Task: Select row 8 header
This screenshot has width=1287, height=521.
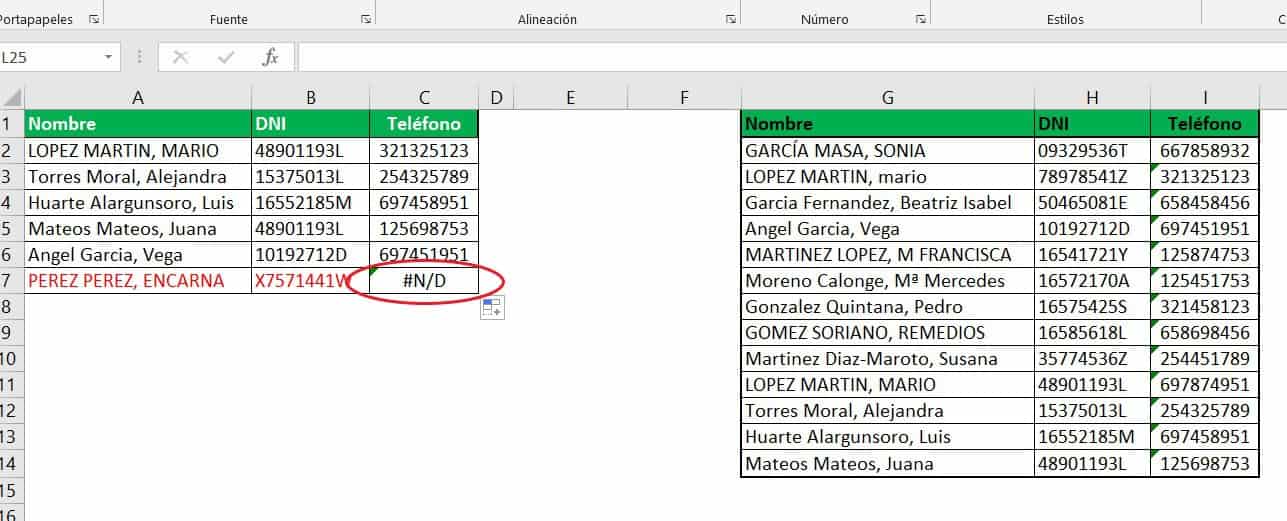Action: [x=11, y=307]
